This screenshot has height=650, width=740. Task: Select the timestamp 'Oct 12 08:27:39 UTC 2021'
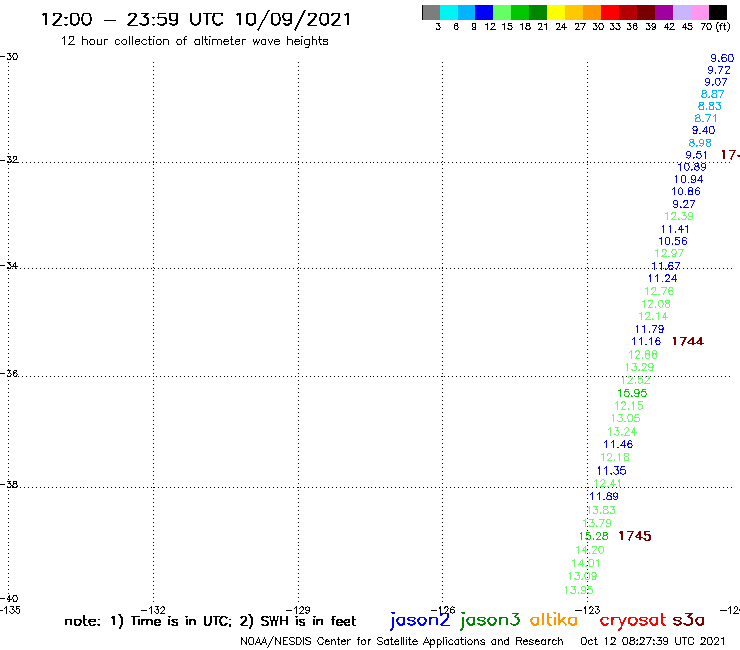(x=653, y=641)
